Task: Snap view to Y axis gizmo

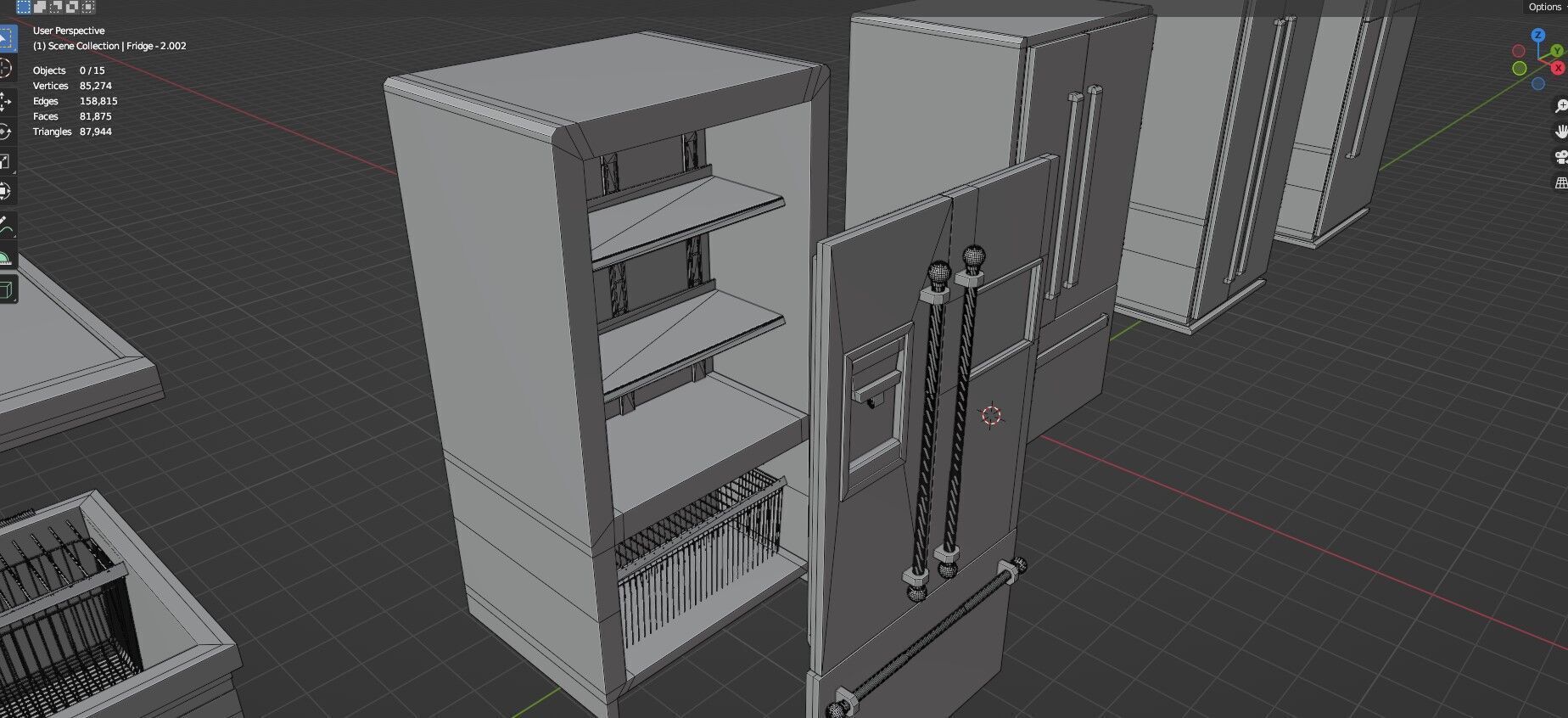Action: (1558, 51)
